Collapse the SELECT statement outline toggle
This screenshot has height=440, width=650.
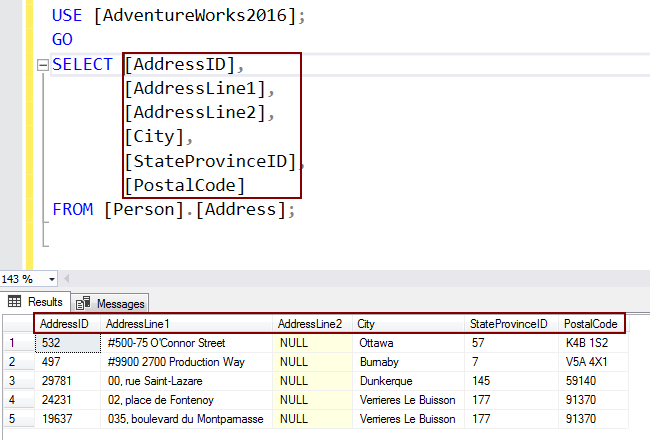[42, 66]
